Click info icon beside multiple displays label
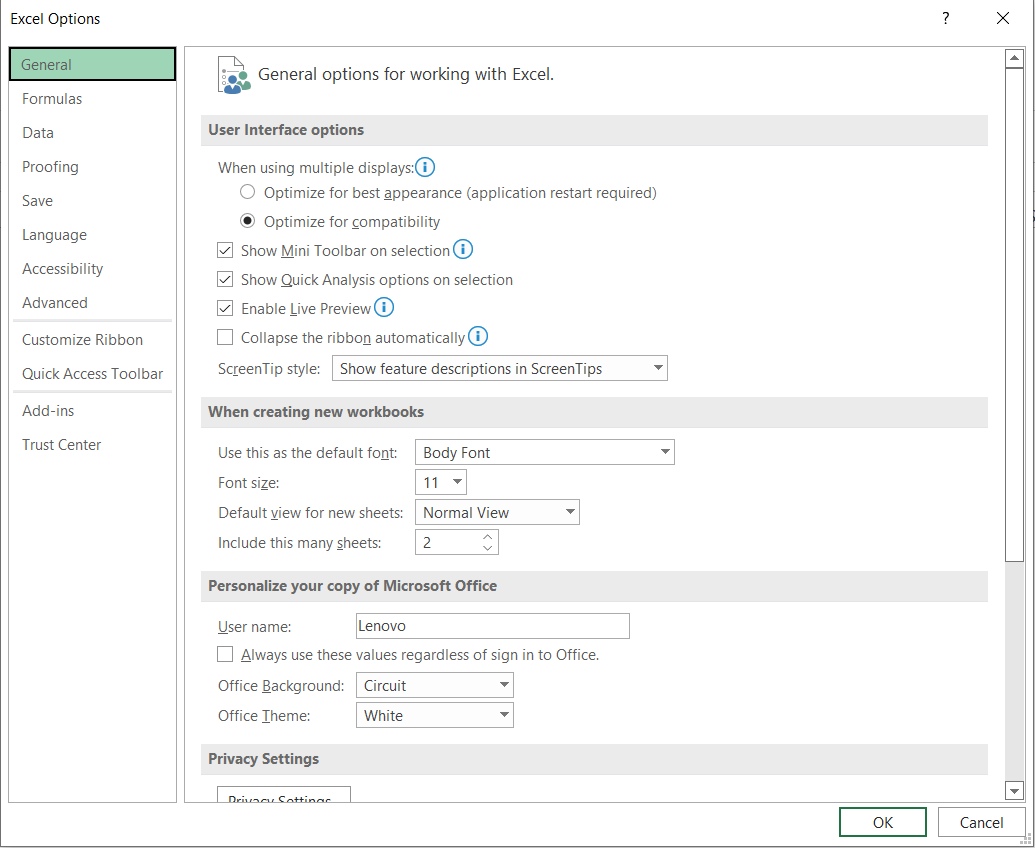Screen dimensions: 1035x848 pyautogui.click(x=425, y=167)
